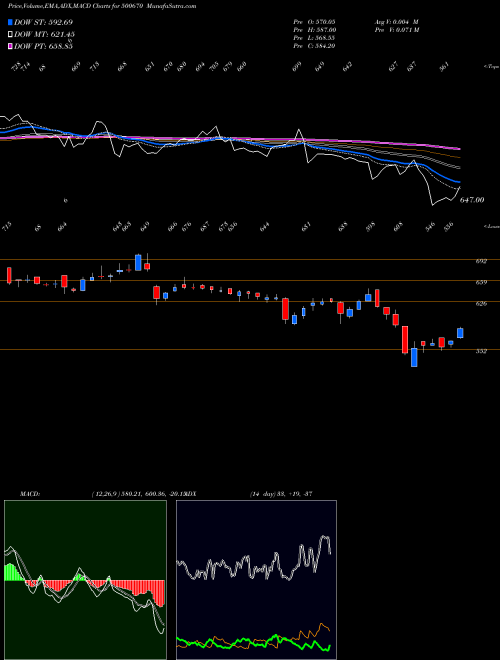The image size is (500, 660).
Task: Click inside the green MACD chart panel
Action: (85, 580)
